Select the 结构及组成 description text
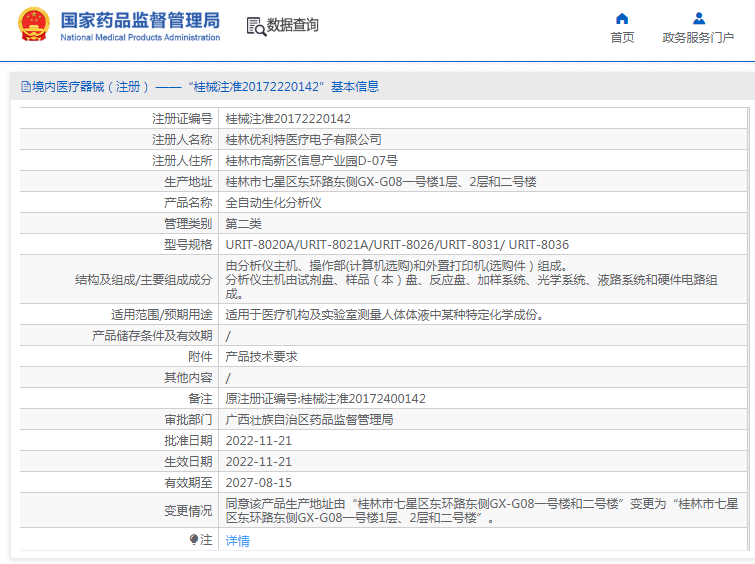Image resolution: width=755 pixels, height=564 pixels. [471, 279]
